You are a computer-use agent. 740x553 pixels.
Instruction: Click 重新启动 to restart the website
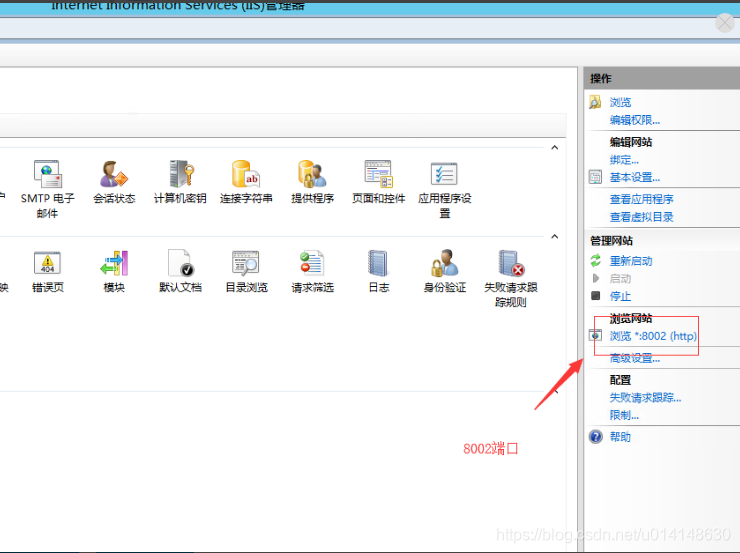(x=631, y=261)
